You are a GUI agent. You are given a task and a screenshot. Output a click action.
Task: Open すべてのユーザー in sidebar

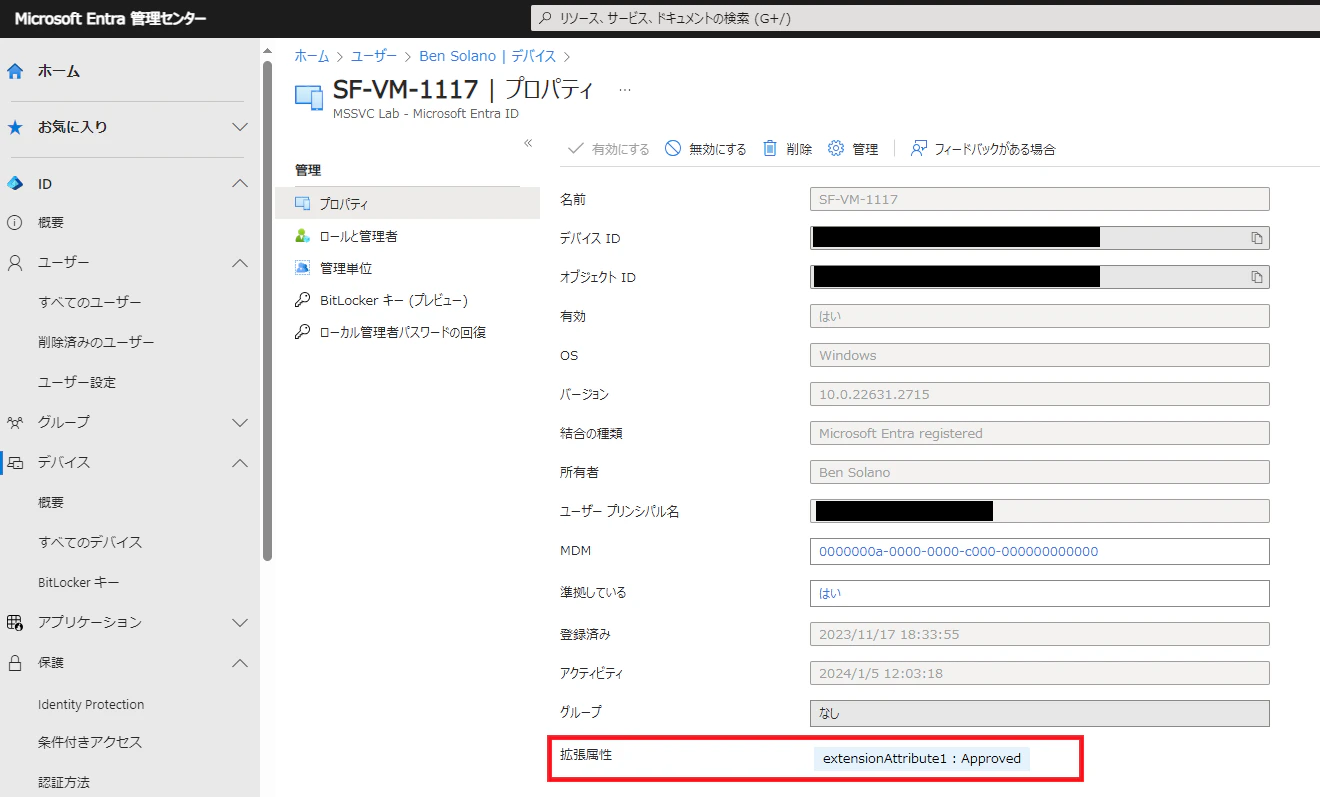pyautogui.click(x=90, y=303)
